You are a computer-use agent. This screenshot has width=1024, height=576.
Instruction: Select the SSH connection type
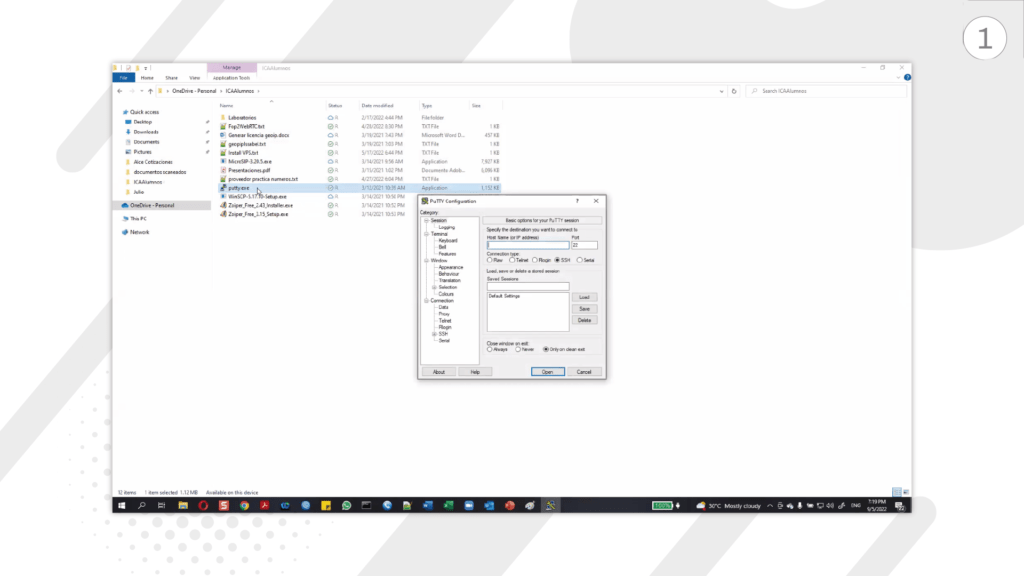[559, 260]
